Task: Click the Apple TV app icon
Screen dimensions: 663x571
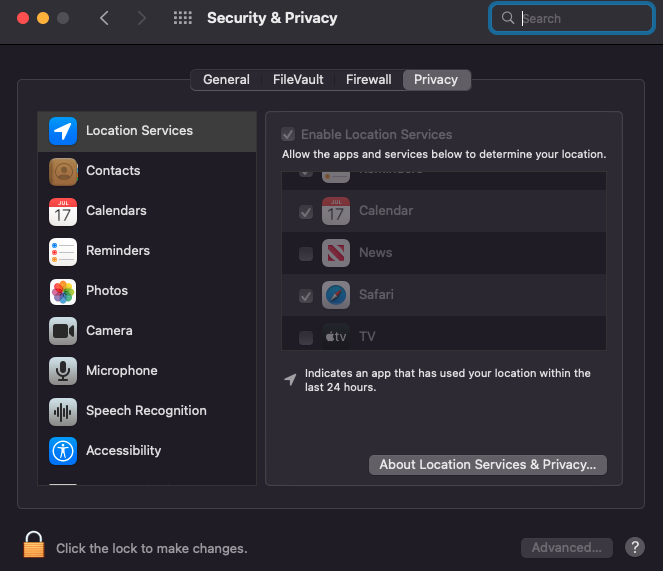Action: click(336, 336)
